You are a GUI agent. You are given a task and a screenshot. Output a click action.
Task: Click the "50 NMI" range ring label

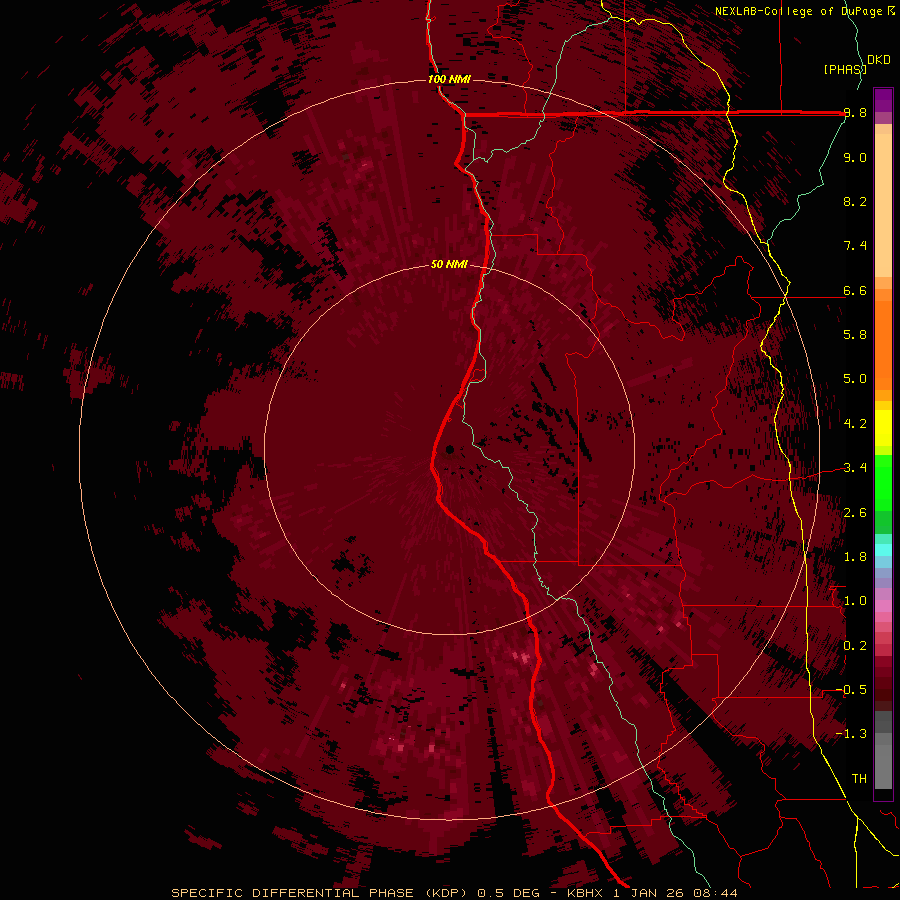pyautogui.click(x=449, y=264)
